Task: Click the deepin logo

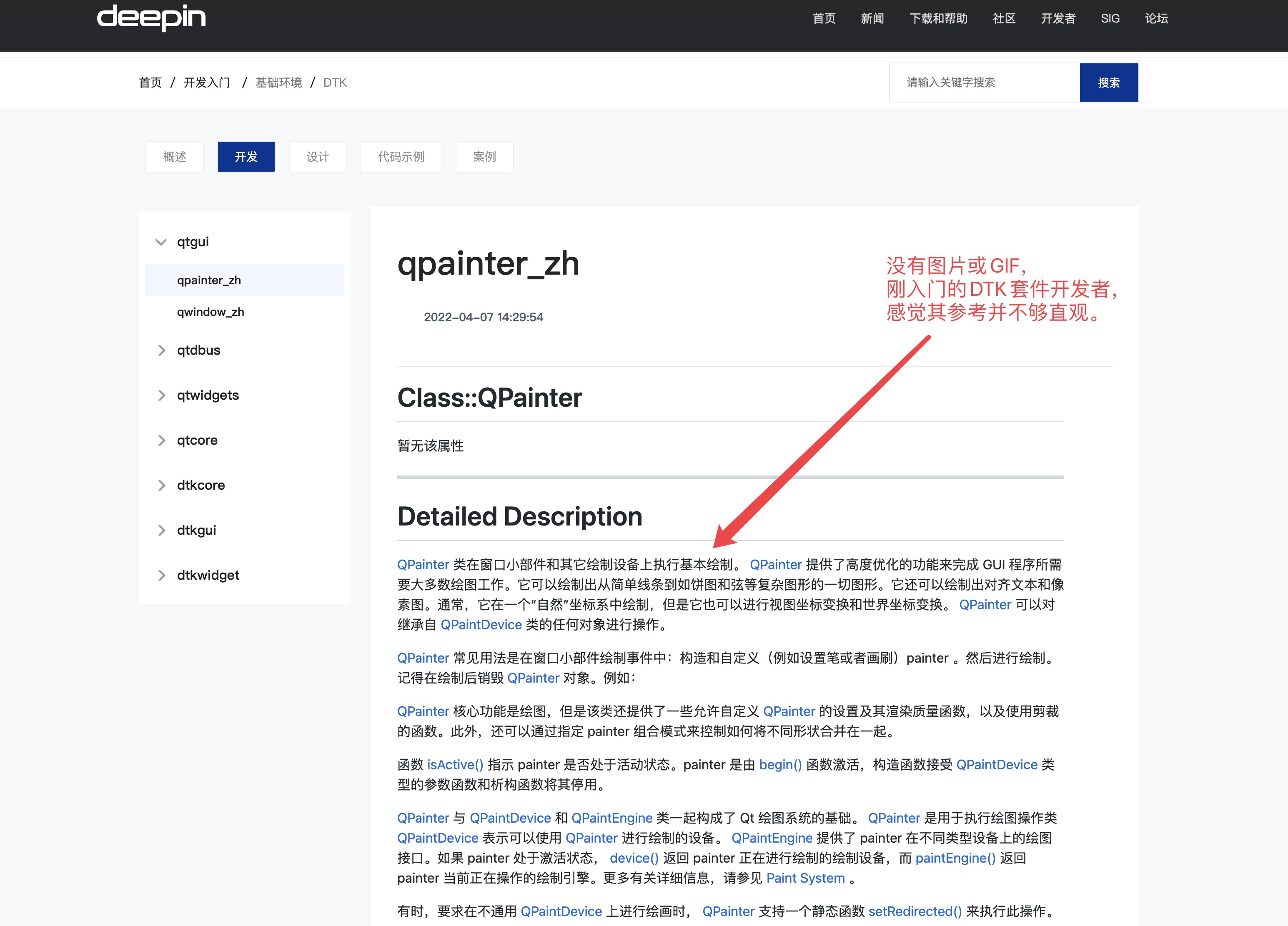Action: click(151, 18)
